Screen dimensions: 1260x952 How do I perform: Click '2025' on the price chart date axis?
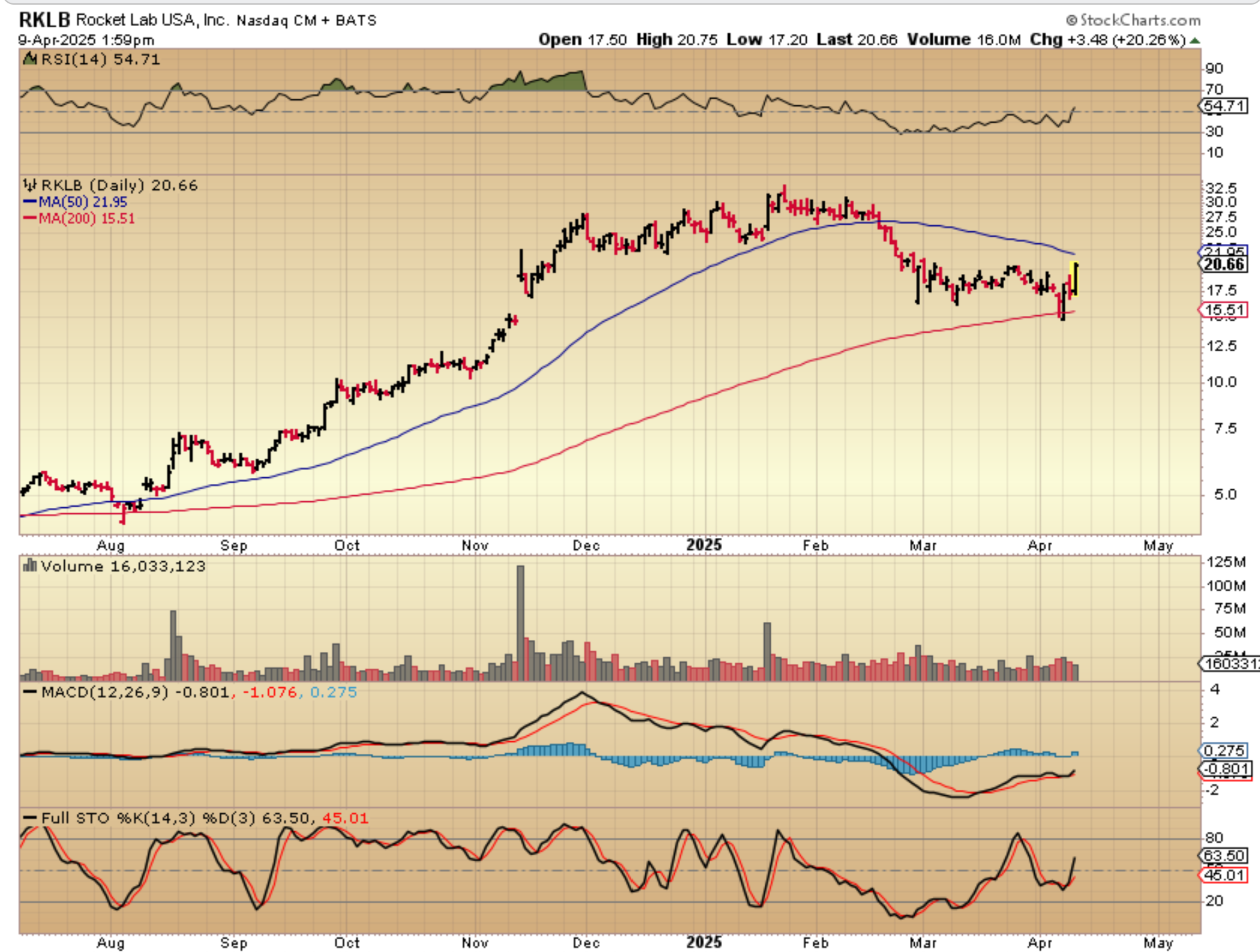tap(704, 545)
